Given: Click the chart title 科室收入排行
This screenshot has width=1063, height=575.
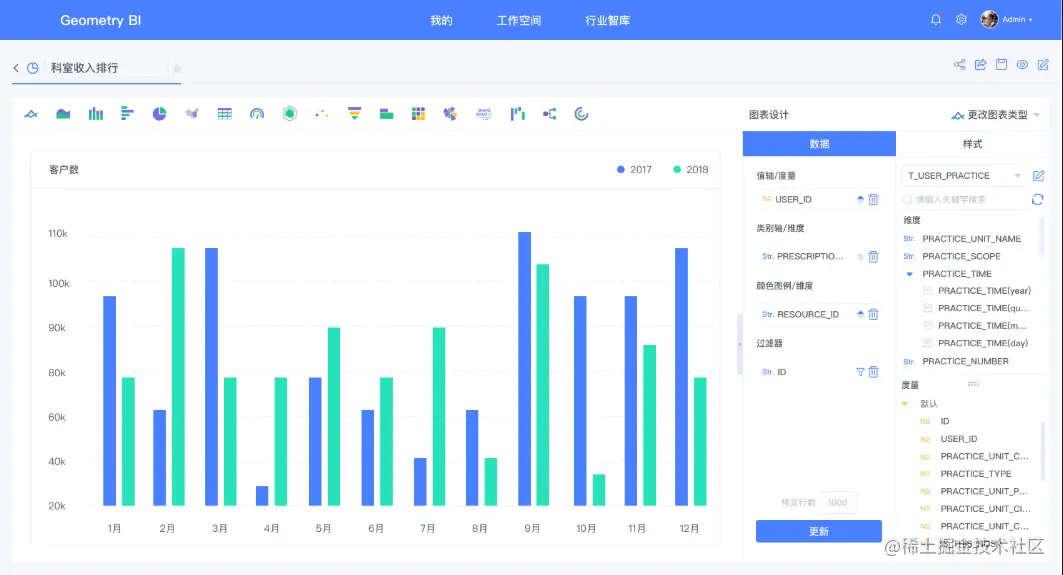Looking at the screenshot, I should [84, 68].
